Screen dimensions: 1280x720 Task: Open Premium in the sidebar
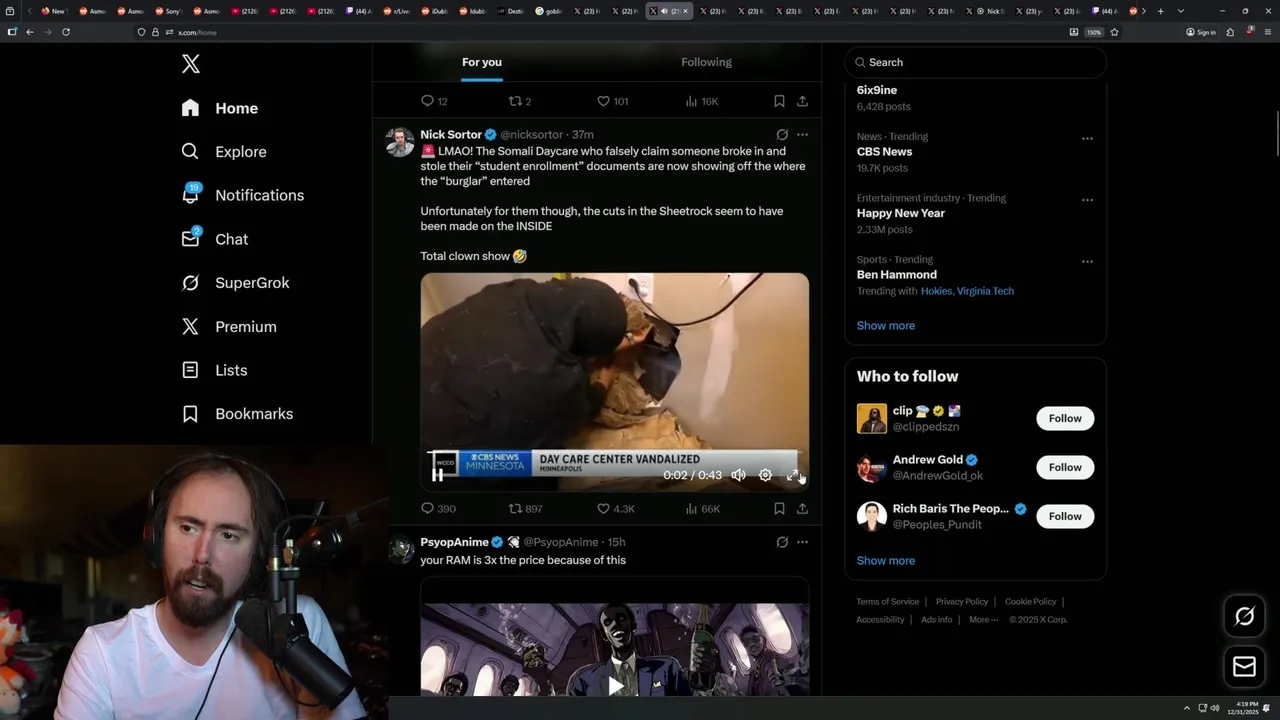(x=228, y=326)
